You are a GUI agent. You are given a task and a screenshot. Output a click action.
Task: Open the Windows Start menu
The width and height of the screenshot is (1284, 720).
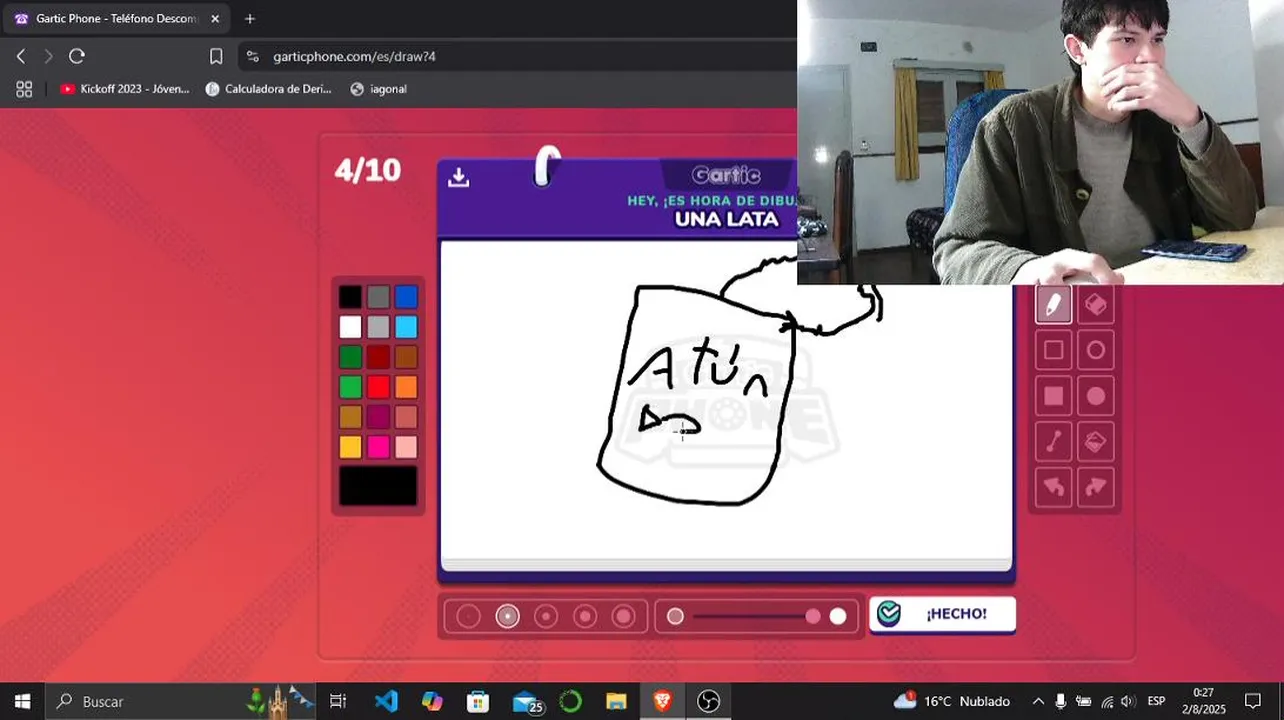coord(22,701)
